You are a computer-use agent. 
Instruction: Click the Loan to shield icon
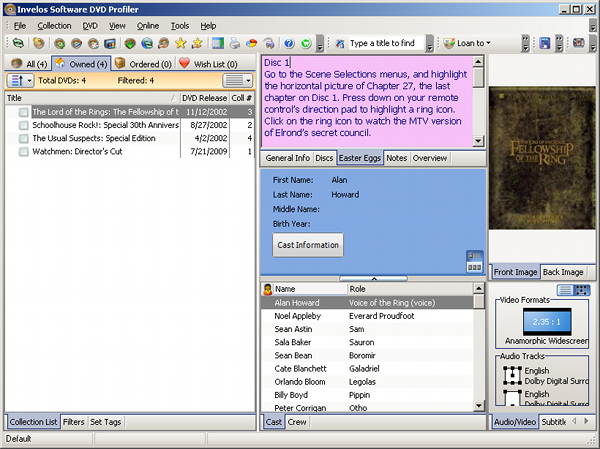(x=449, y=43)
